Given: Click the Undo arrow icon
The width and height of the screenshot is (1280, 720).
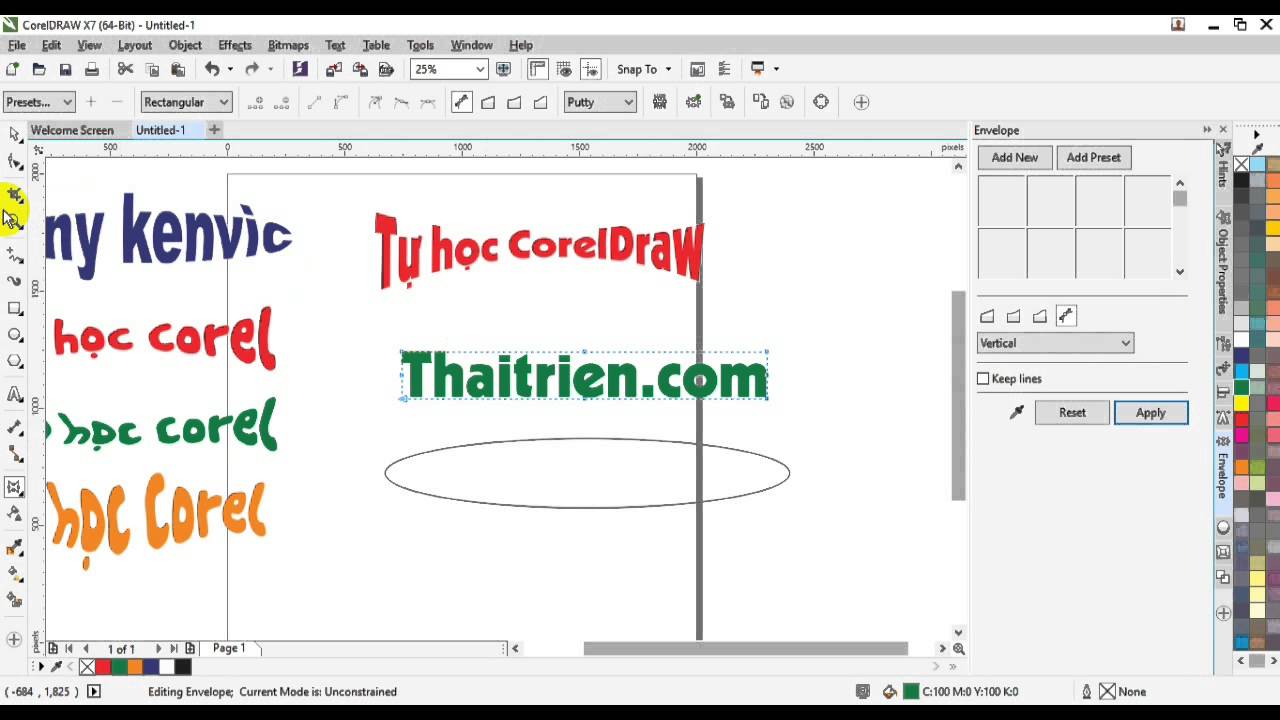Looking at the screenshot, I should pos(212,69).
